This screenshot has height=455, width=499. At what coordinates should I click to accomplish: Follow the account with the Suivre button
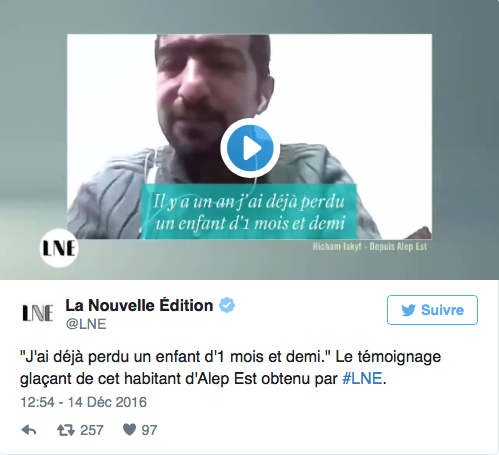tap(432, 310)
